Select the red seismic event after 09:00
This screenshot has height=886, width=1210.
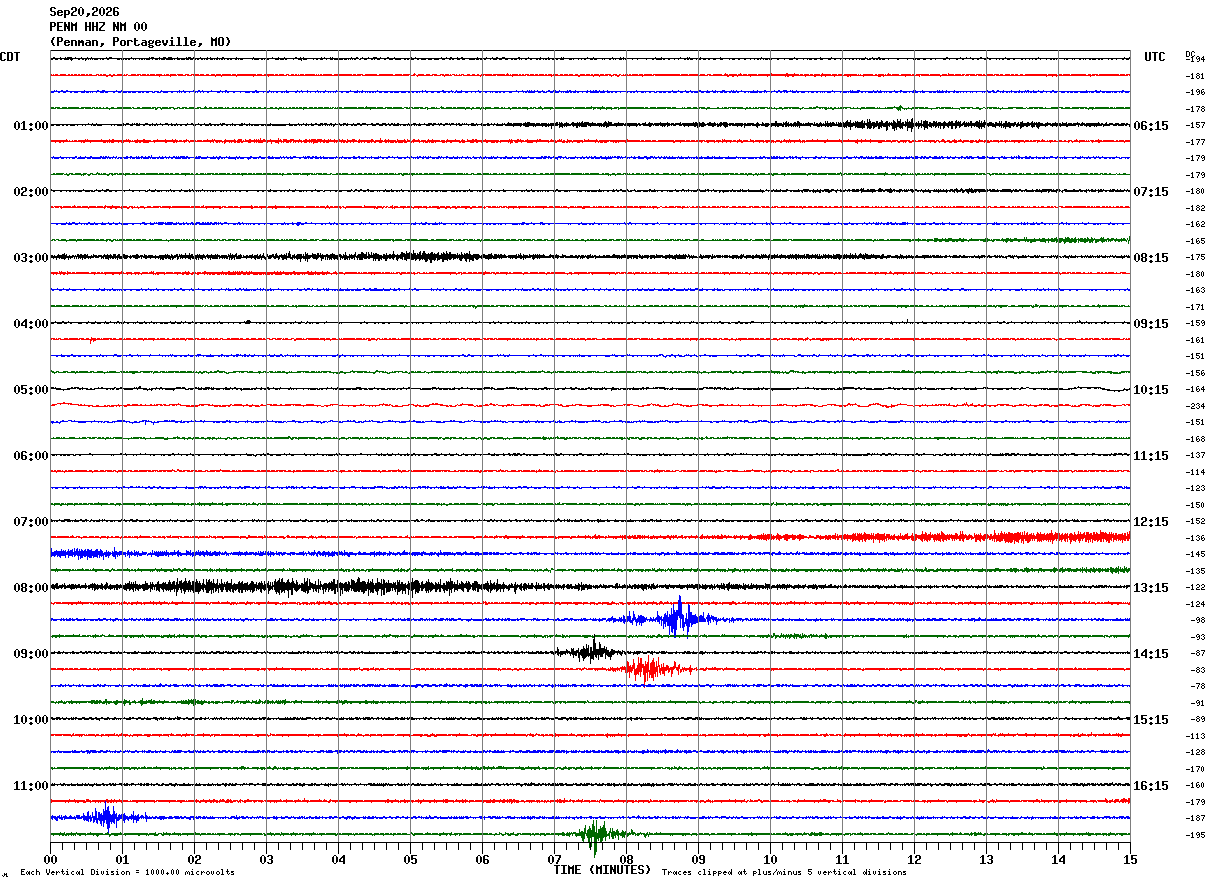click(650, 668)
